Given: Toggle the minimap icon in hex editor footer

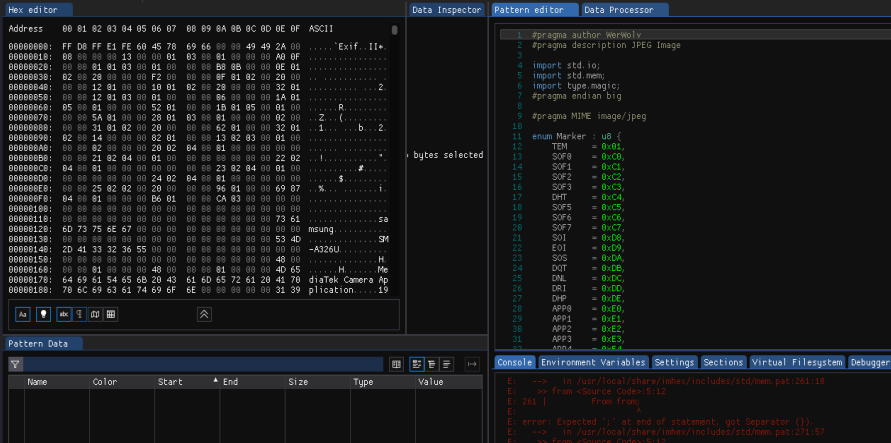Looking at the screenshot, I should pyautogui.click(x=95, y=314).
